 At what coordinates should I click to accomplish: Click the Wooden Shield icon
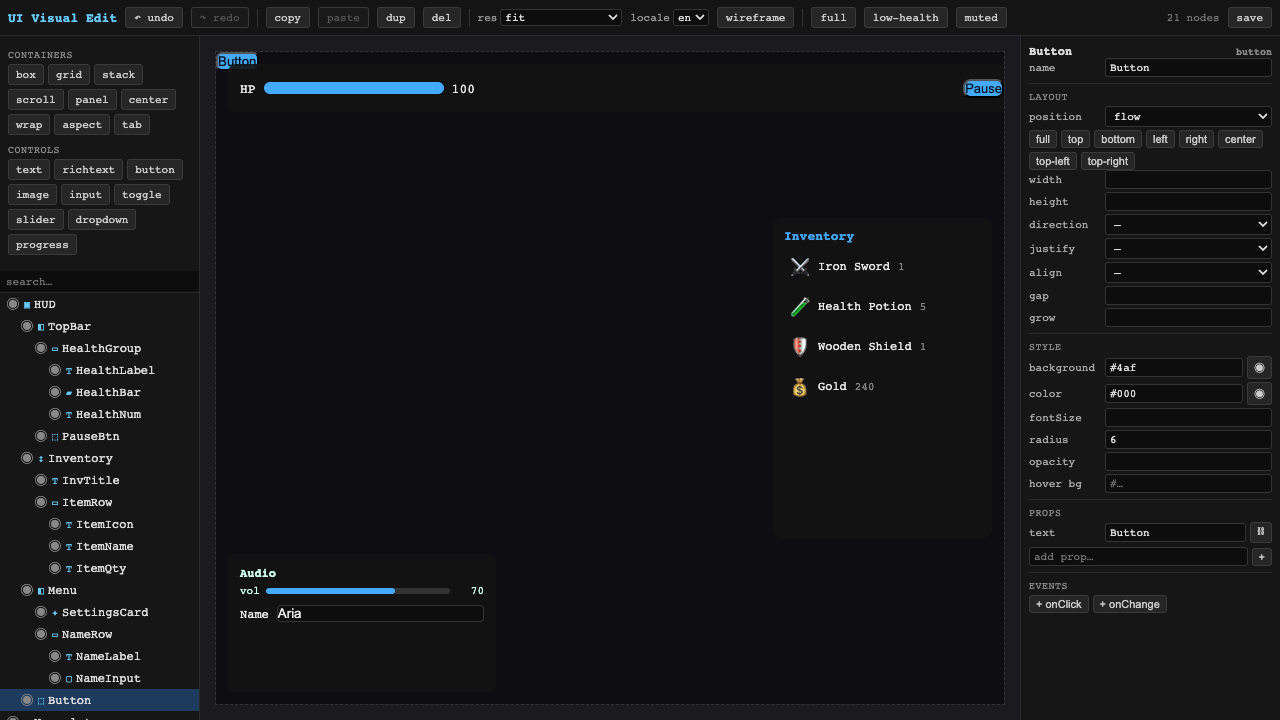click(x=800, y=347)
